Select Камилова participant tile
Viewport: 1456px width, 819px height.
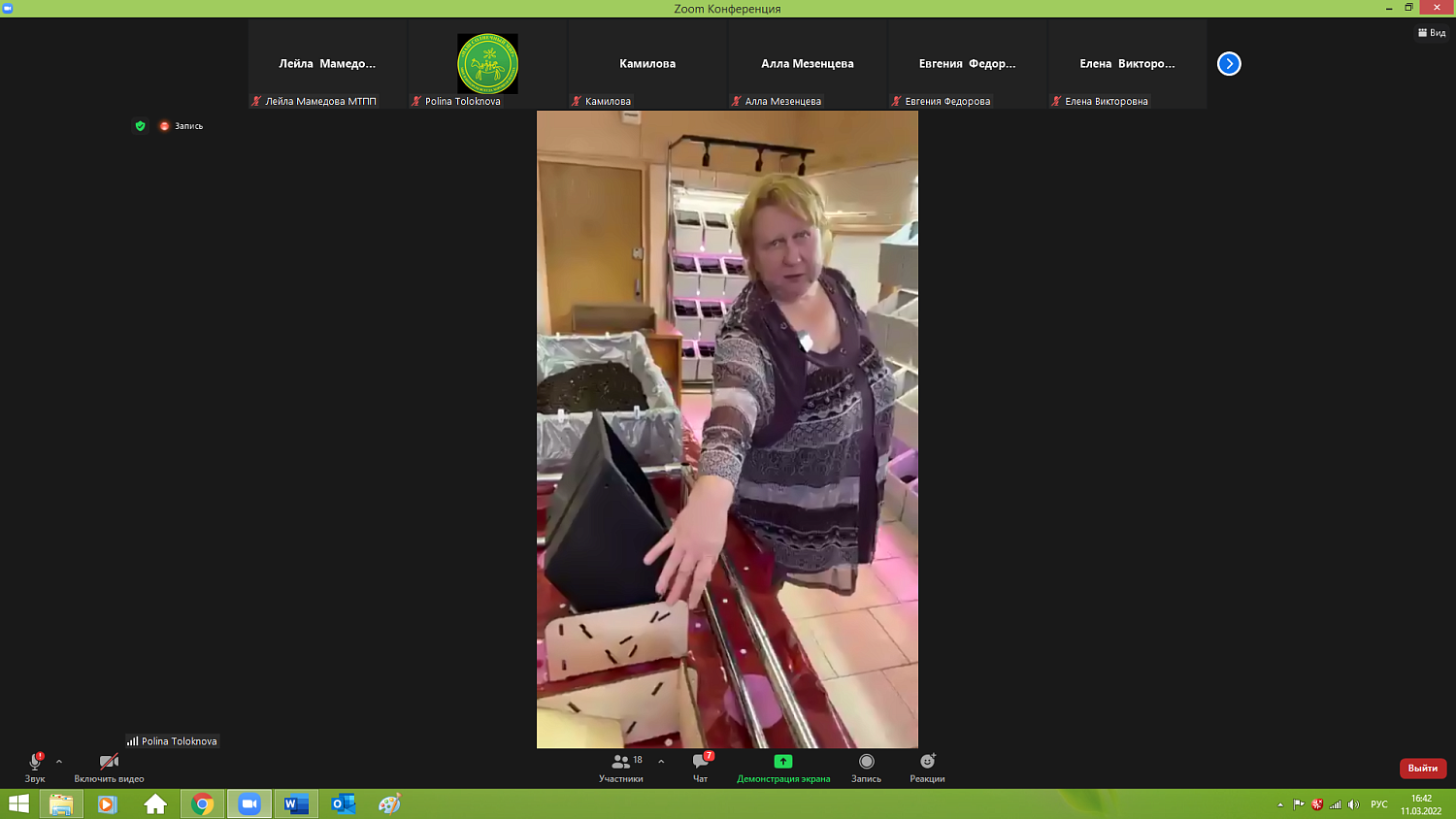647,64
